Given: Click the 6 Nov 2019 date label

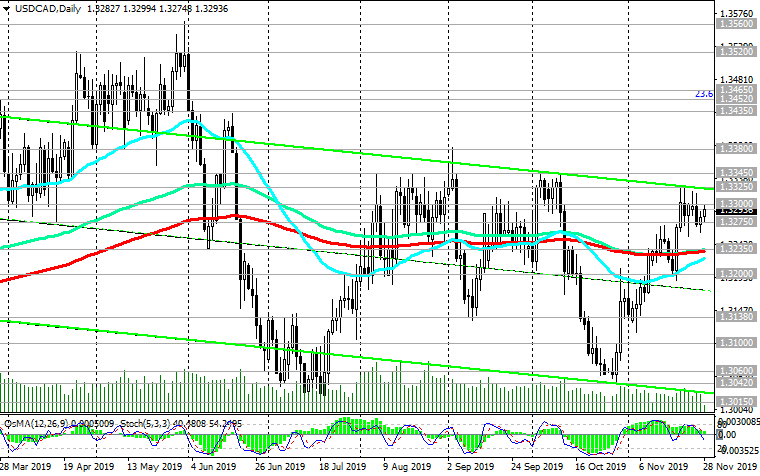Looking at the screenshot, I should [x=664, y=467].
